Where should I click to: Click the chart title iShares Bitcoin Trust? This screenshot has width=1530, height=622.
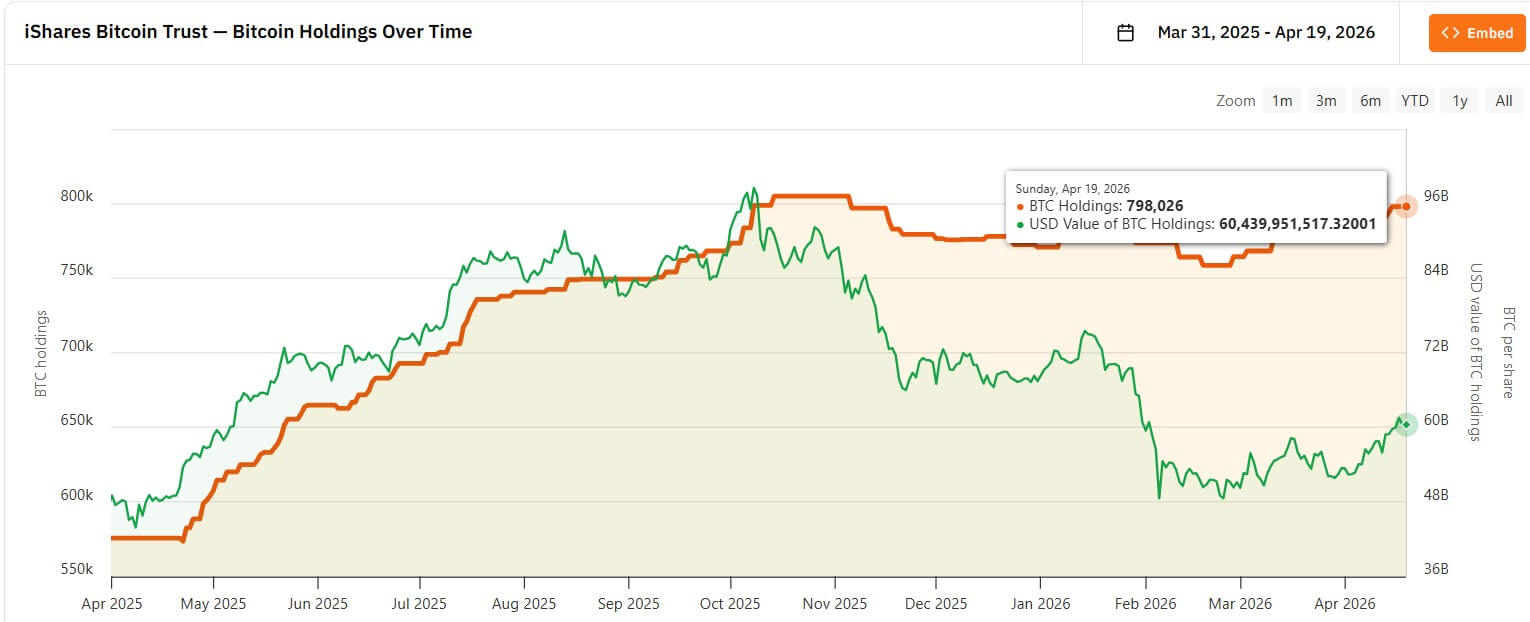click(248, 31)
